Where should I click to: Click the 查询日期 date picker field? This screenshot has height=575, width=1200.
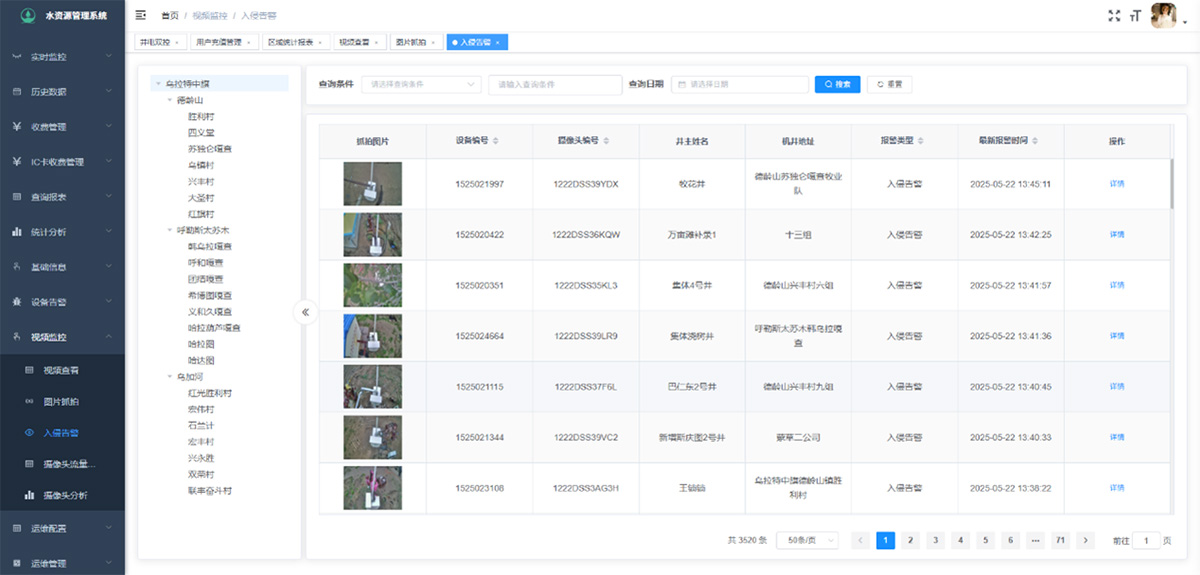coord(740,85)
